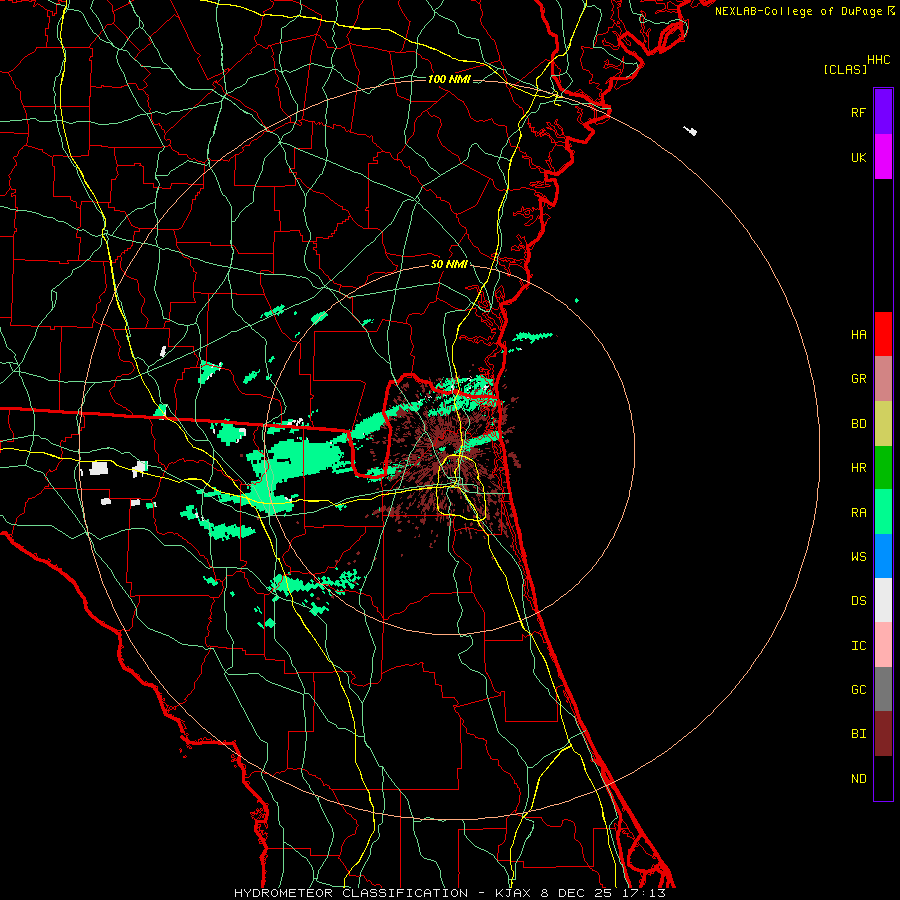Click the GR legend label
This screenshot has height=900, width=900.
tap(858, 379)
